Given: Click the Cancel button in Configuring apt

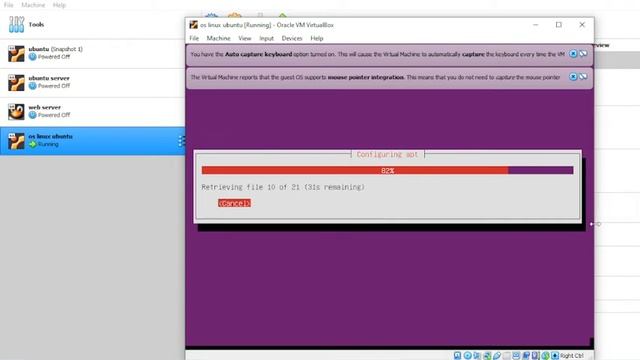Looking at the screenshot, I should [234, 203].
